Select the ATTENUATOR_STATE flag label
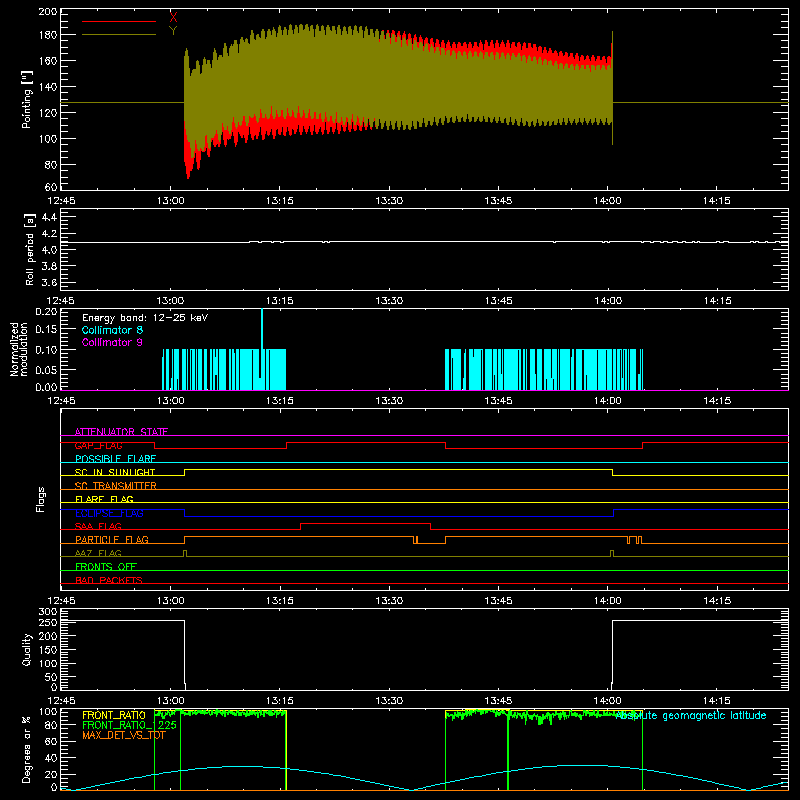The height and width of the screenshot is (800, 800). tap(121, 432)
